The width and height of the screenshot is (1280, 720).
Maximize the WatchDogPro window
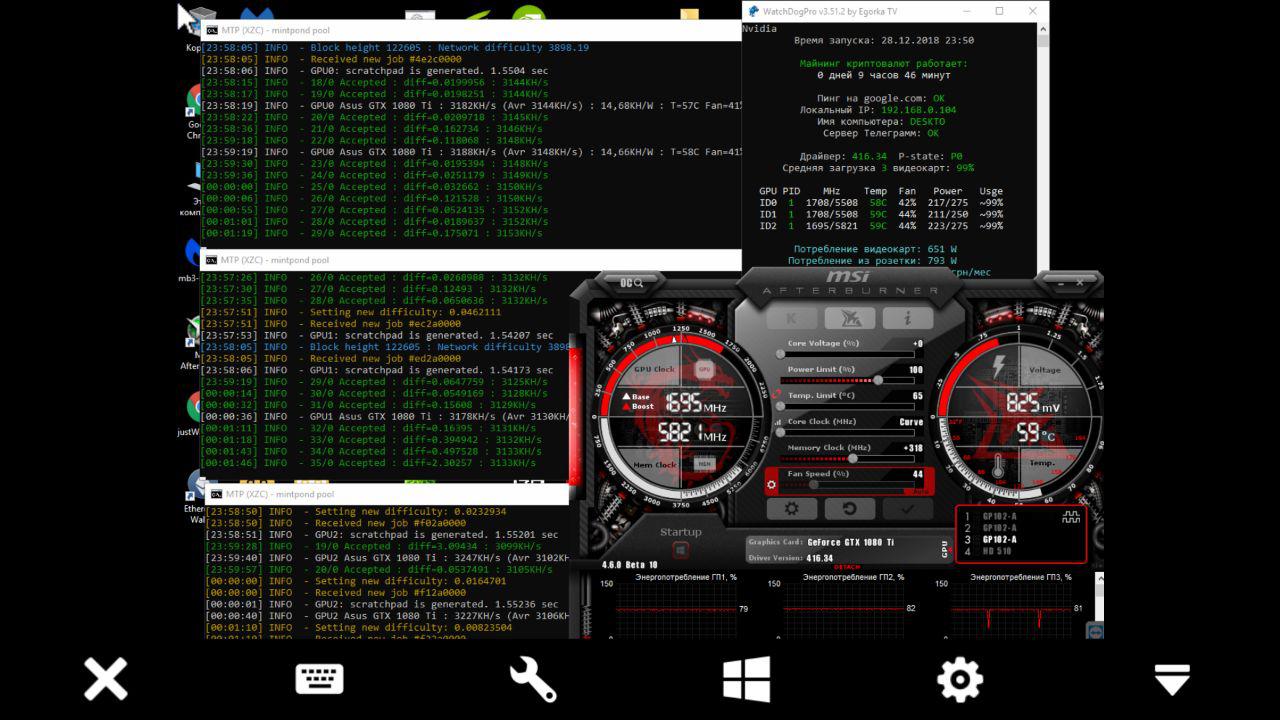click(x=999, y=11)
